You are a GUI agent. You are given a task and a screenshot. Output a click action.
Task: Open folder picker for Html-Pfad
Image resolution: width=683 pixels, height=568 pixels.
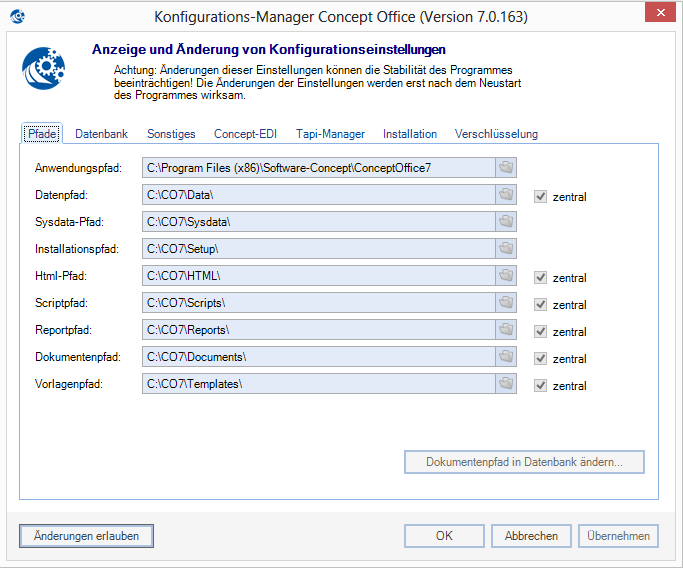point(506,275)
